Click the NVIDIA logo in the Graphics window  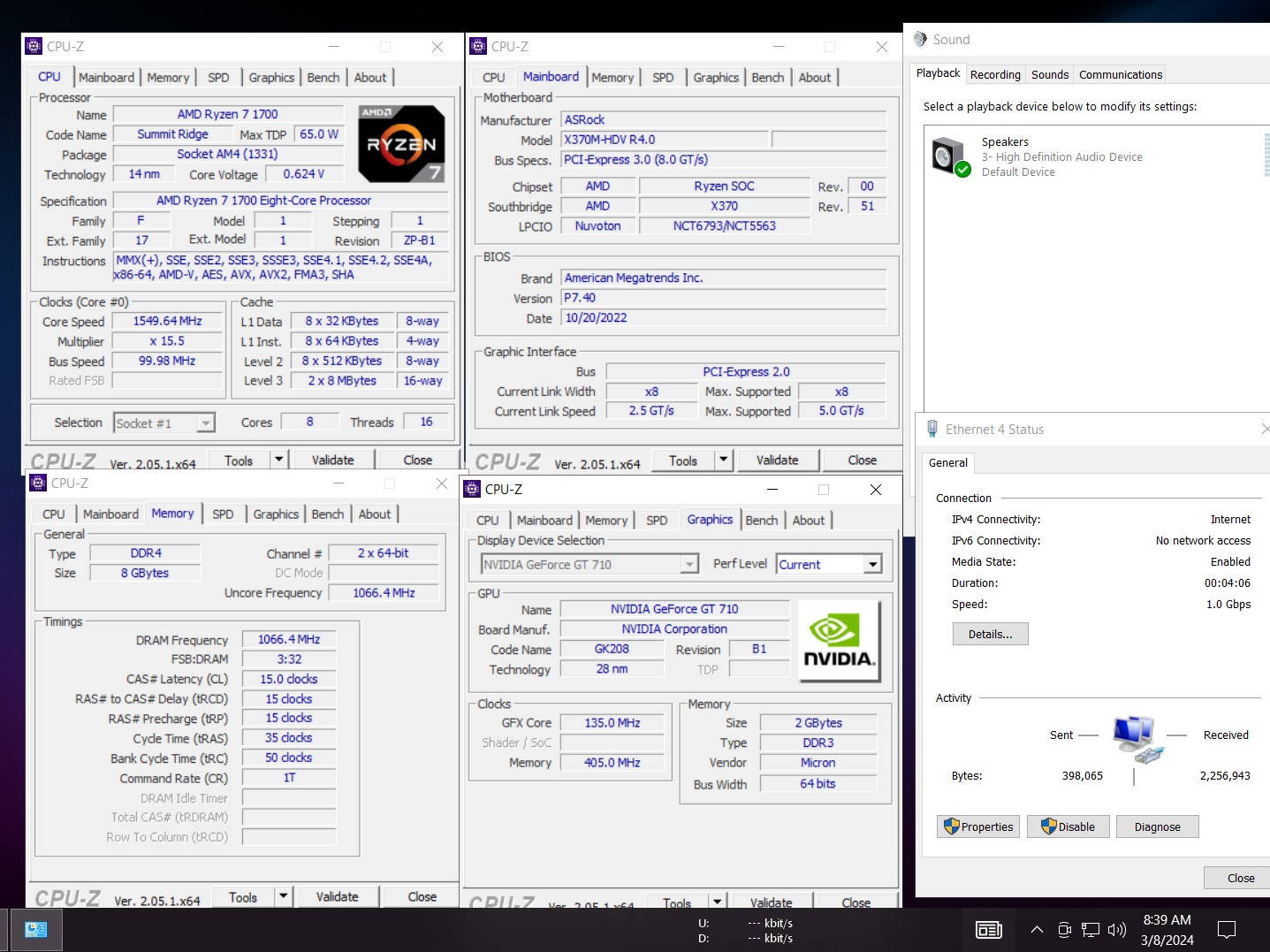coord(839,641)
